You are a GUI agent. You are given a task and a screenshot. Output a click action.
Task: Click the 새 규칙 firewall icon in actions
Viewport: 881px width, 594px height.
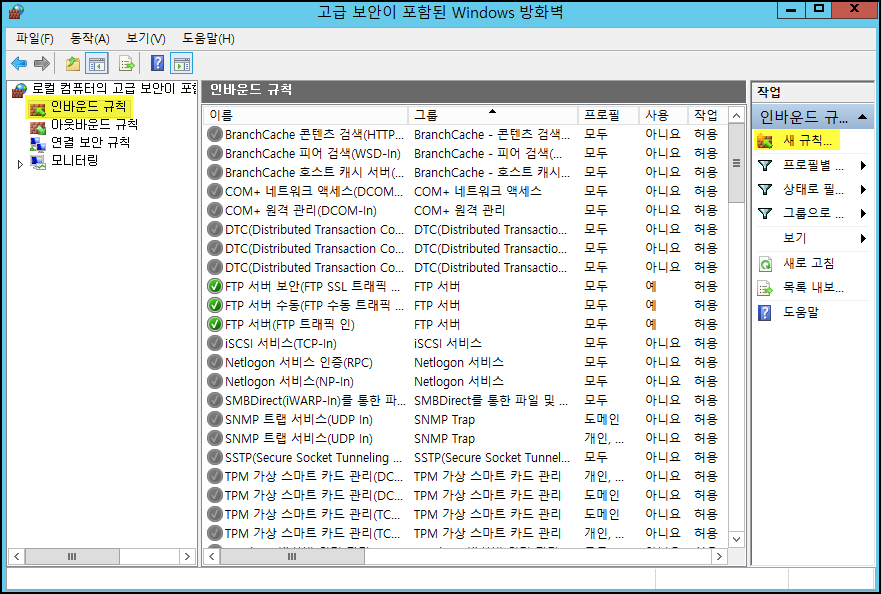(x=765, y=140)
